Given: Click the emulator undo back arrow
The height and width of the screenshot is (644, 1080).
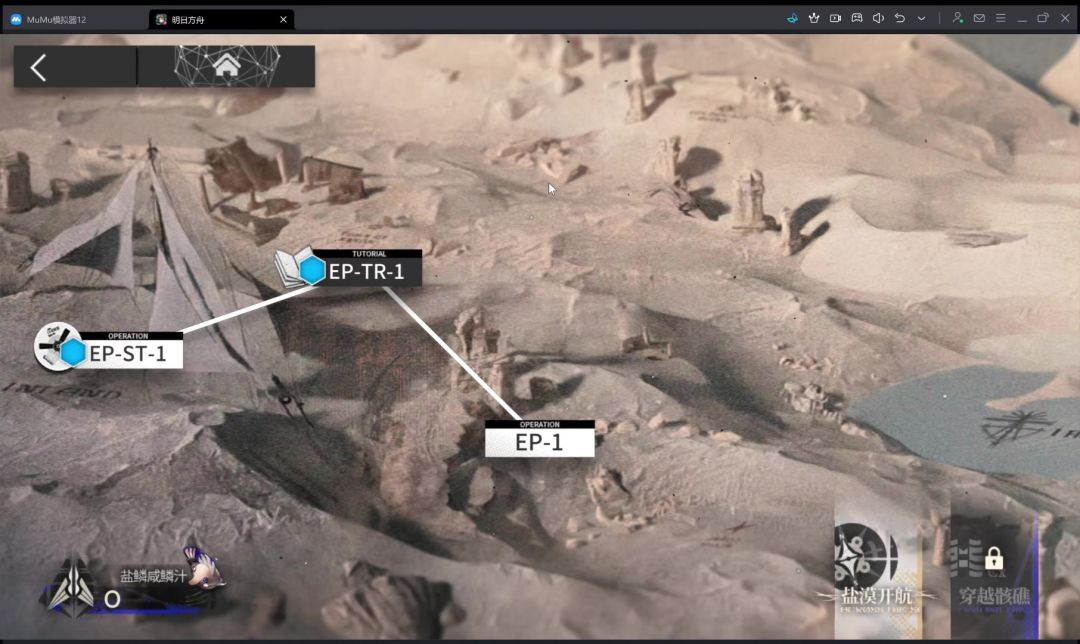Looking at the screenshot, I should coord(900,19).
